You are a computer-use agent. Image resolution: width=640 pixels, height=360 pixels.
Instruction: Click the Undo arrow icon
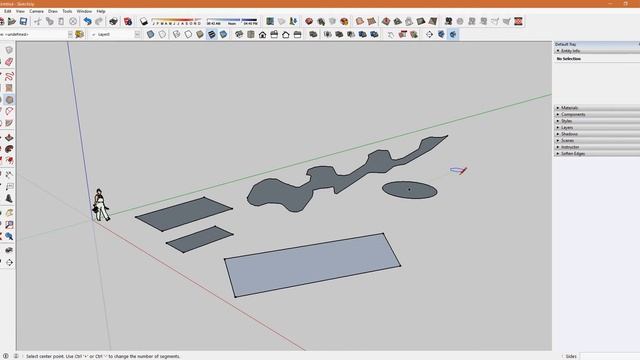click(x=87, y=21)
